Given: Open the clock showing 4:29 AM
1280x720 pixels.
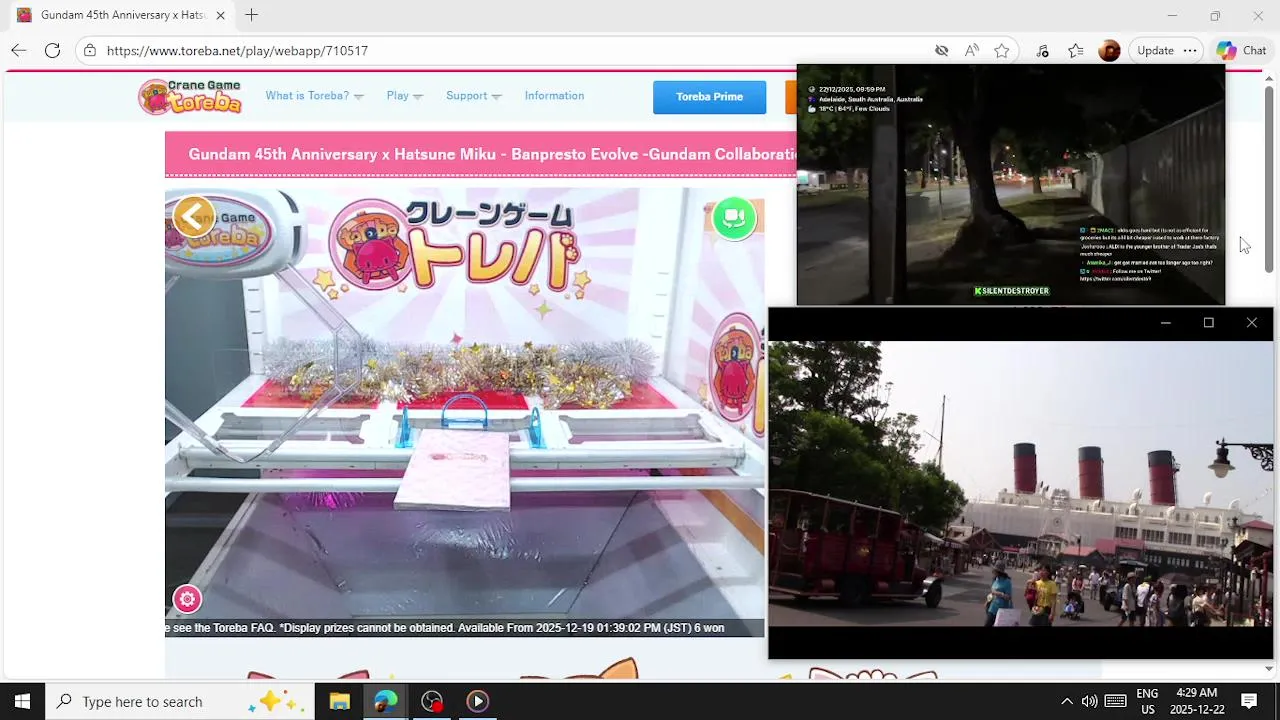Looking at the screenshot, I should (x=1196, y=701).
